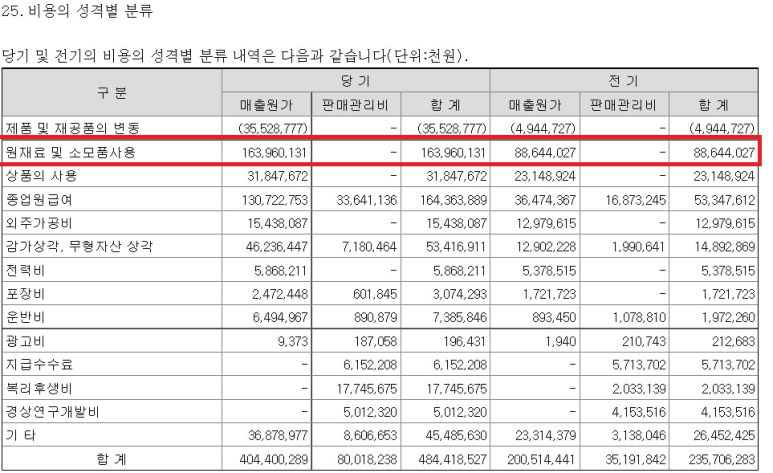
Task: Click the '외주가공비' row label
Action: (39, 223)
